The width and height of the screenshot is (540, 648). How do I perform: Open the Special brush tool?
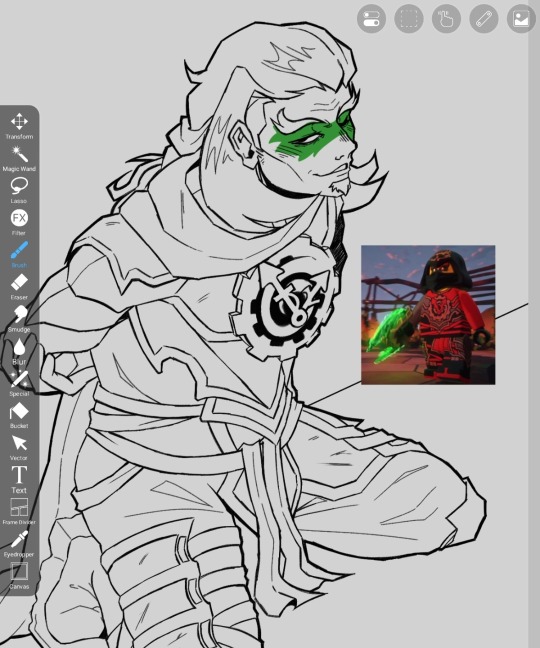click(19, 383)
